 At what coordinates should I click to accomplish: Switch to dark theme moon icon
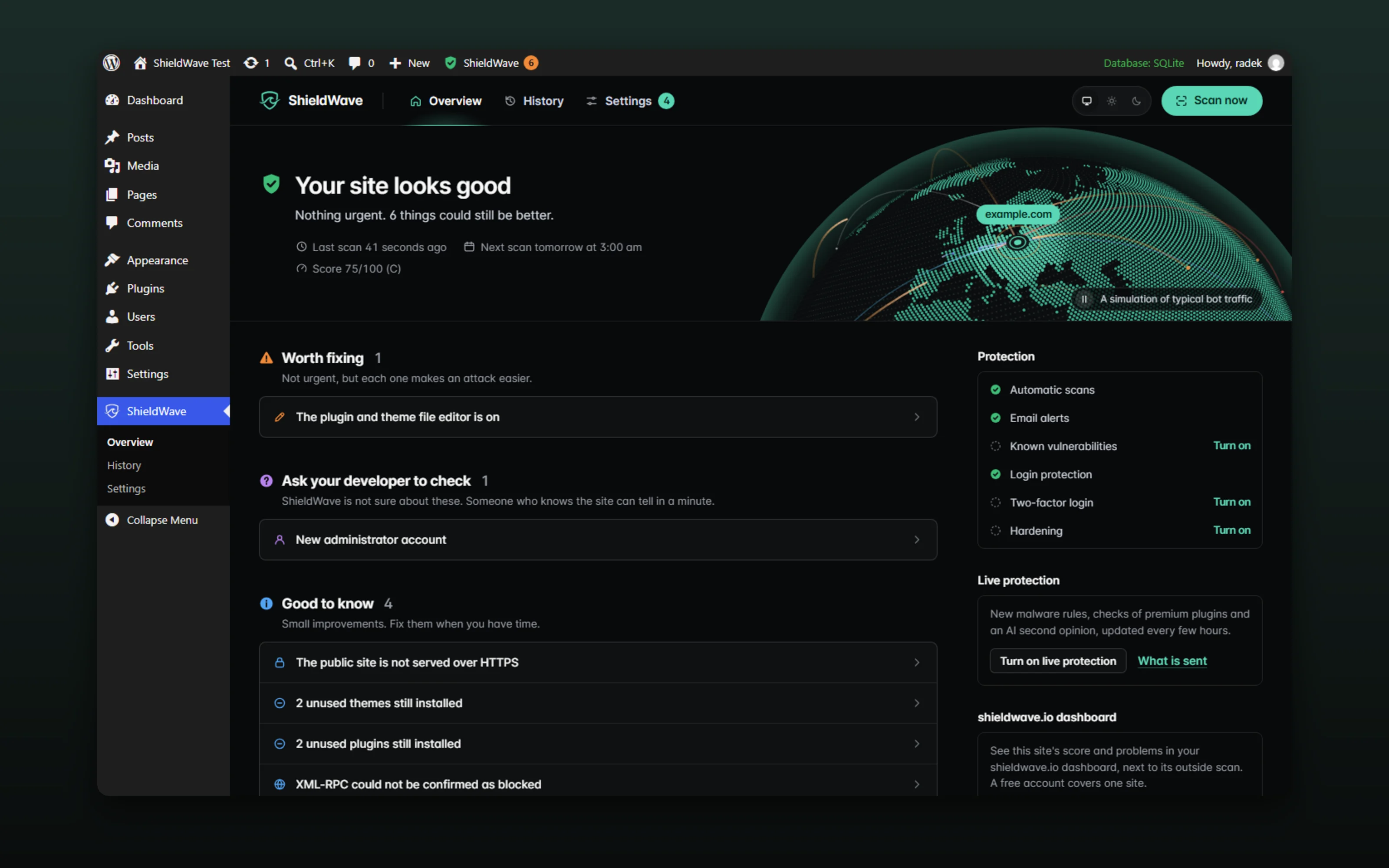tap(1136, 101)
